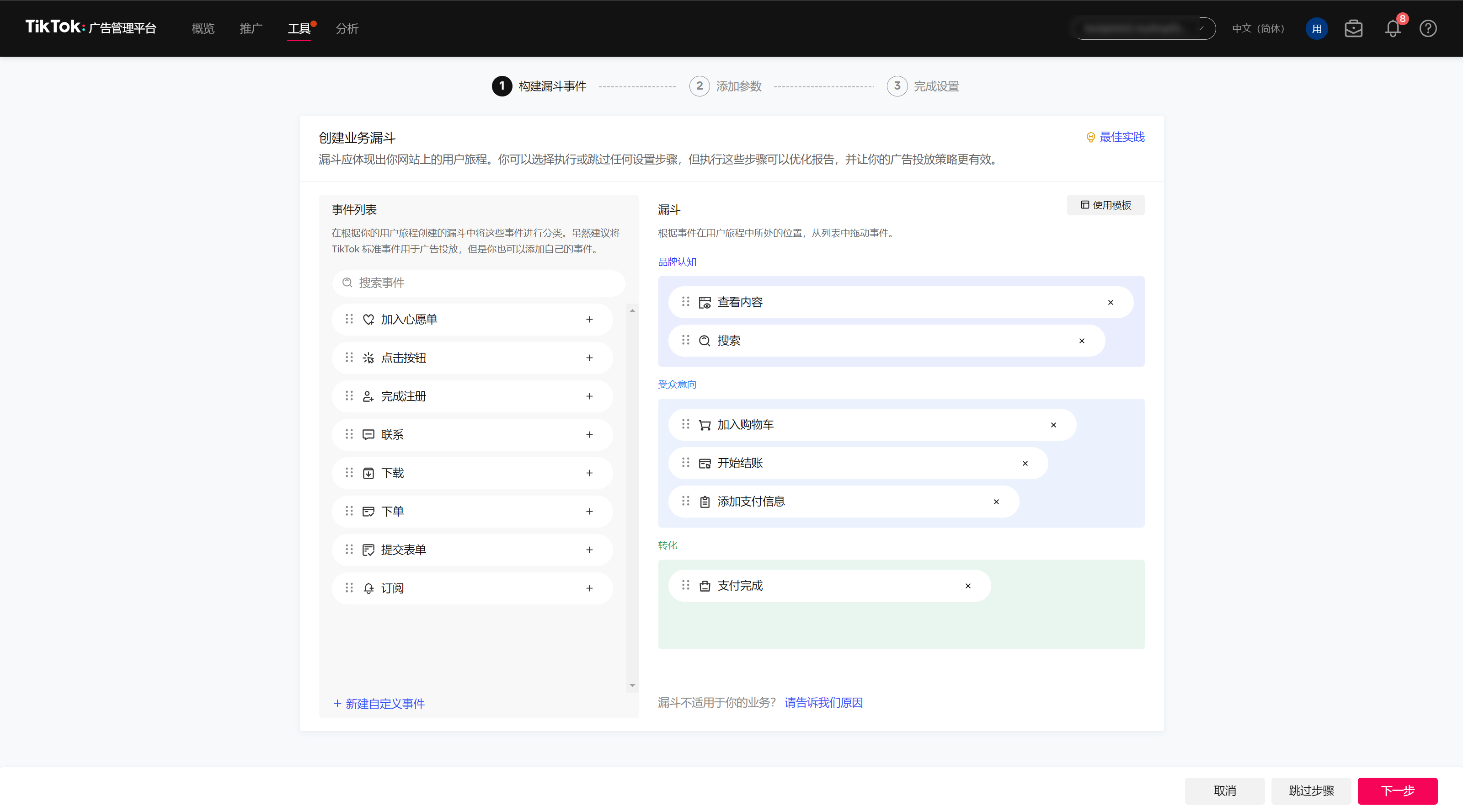Click drag handle of 加入心愿单 row
This screenshot has height=812, width=1463.
(x=349, y=319)
